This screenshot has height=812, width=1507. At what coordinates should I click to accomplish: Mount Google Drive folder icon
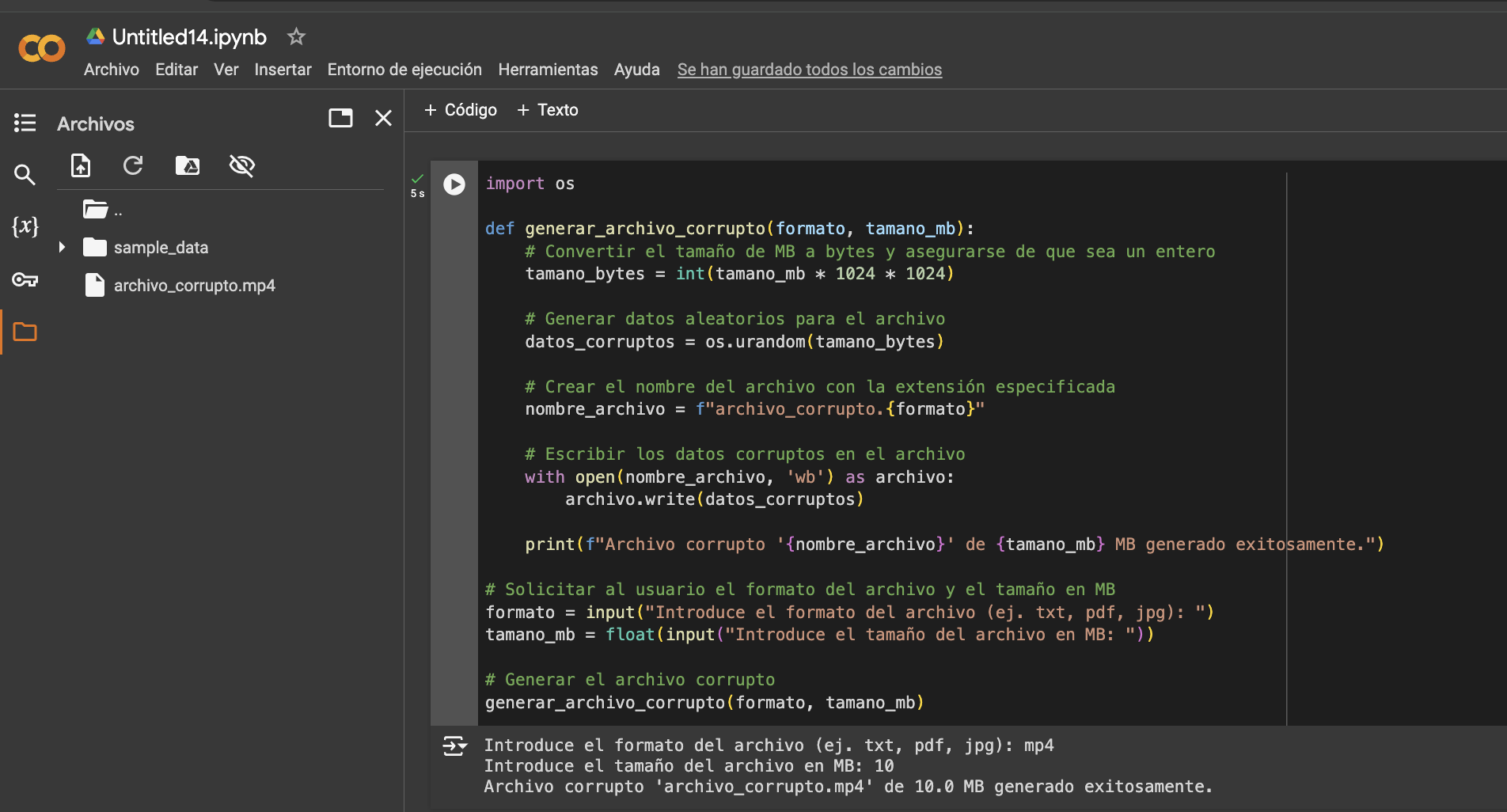188,165
